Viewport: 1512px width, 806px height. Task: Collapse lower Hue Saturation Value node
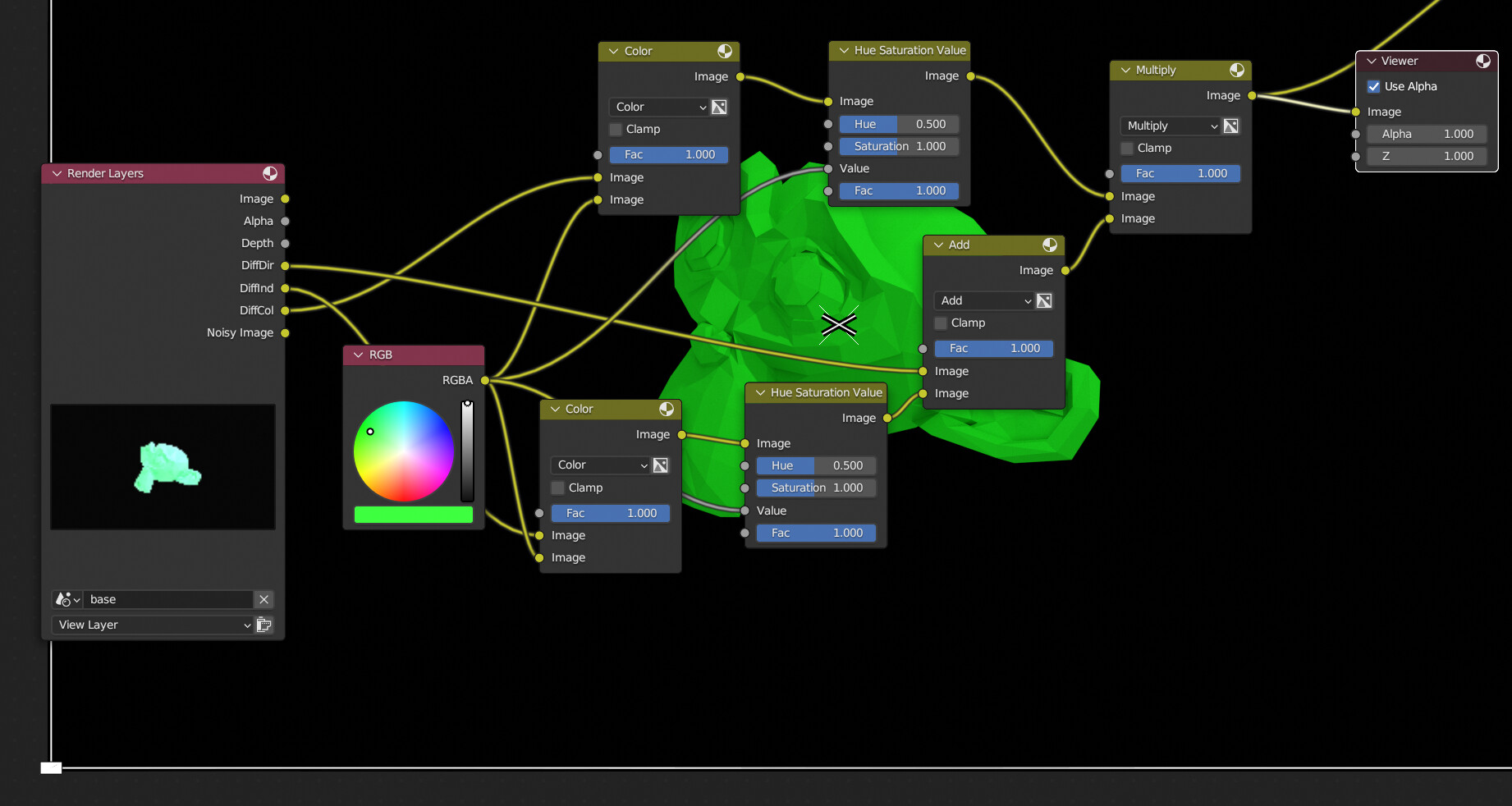click(760, 392)
